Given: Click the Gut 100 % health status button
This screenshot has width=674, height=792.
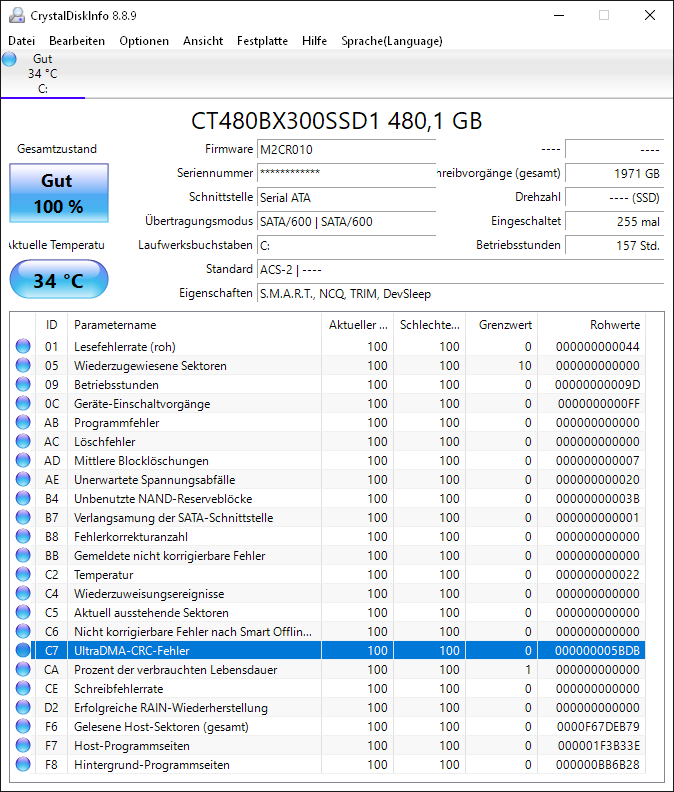Looking at the screenshot, I should pyautogui.click(x=59, y=193).
